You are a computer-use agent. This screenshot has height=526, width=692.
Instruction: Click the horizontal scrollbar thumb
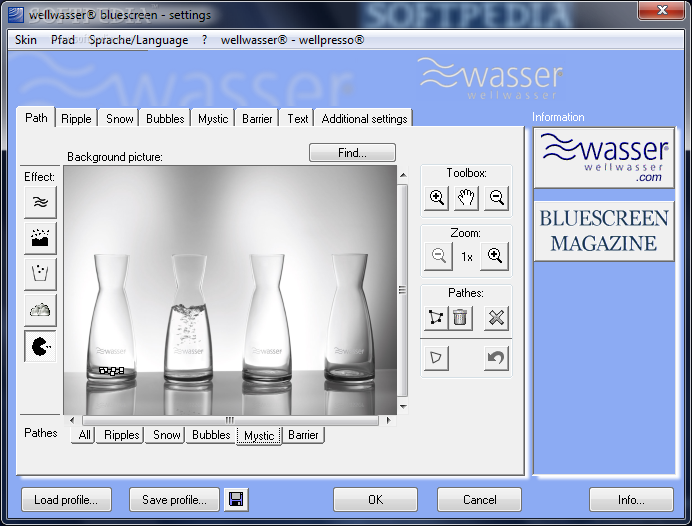[230, 420]
